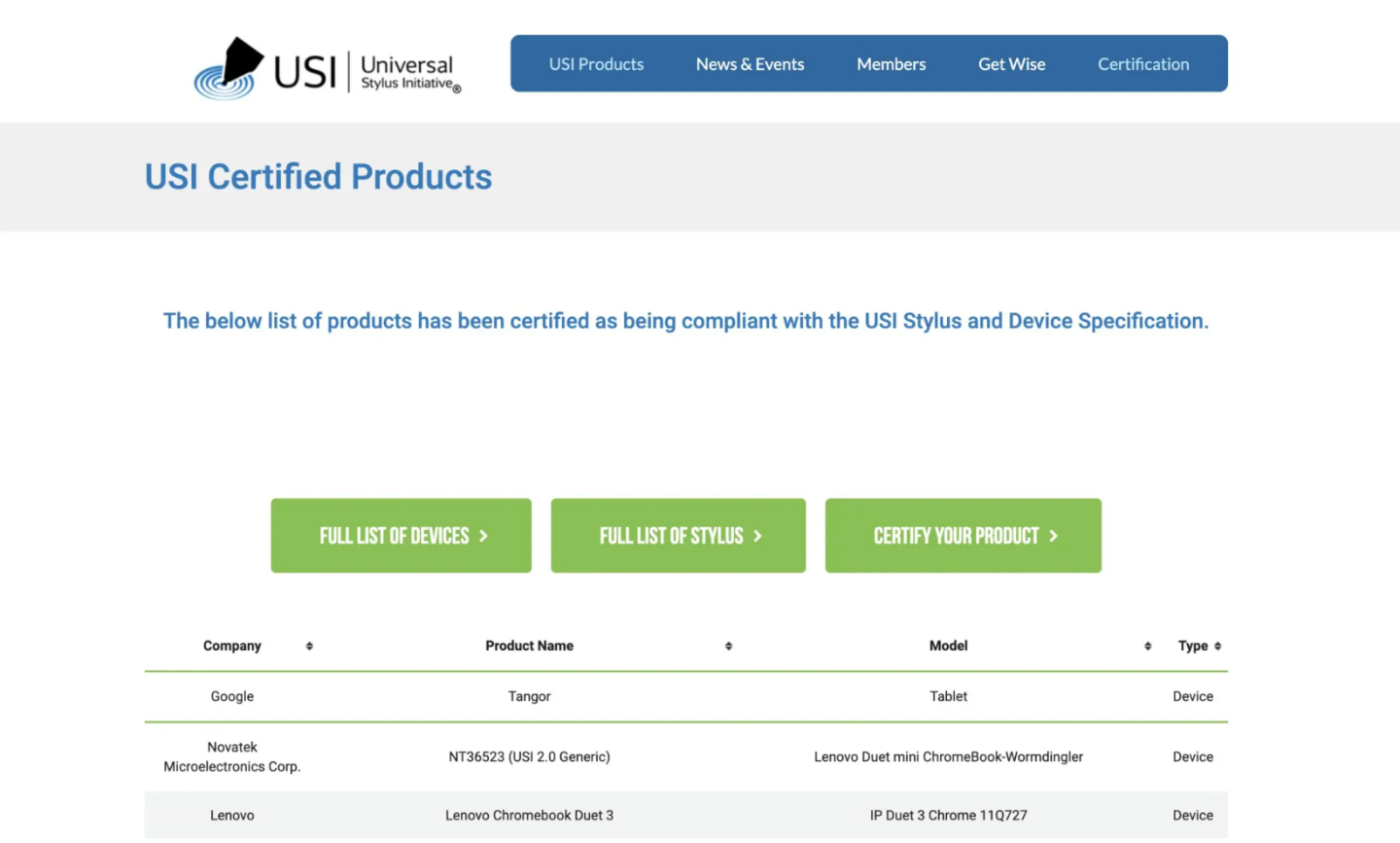Screen dimensions: 1400x843
Task: Click the USI Universal Stylus Initiative logo
Action: 328,69
